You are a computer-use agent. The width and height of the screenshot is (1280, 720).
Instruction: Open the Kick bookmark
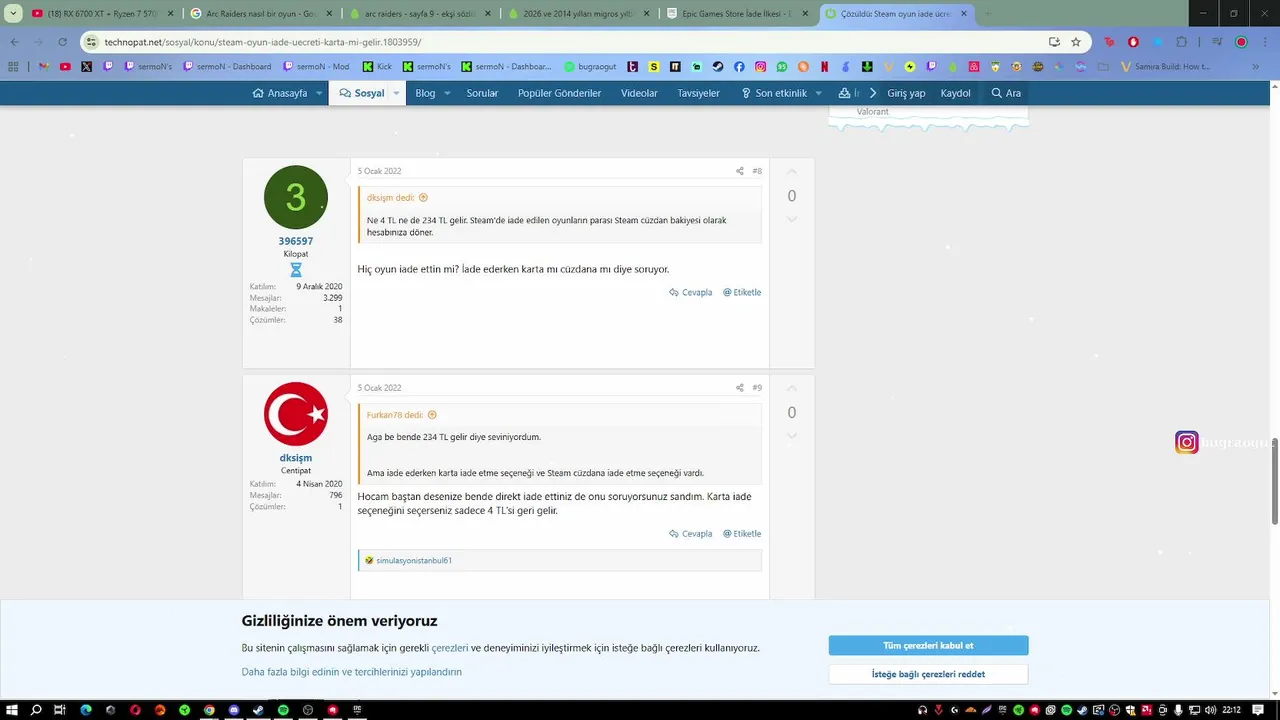377,67
